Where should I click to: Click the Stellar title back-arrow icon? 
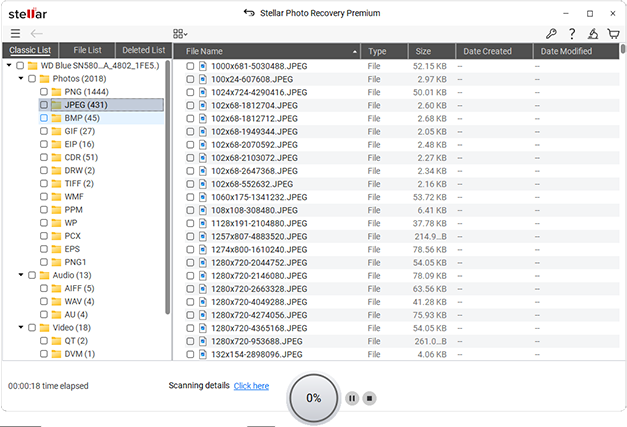[x=249, y=13]
